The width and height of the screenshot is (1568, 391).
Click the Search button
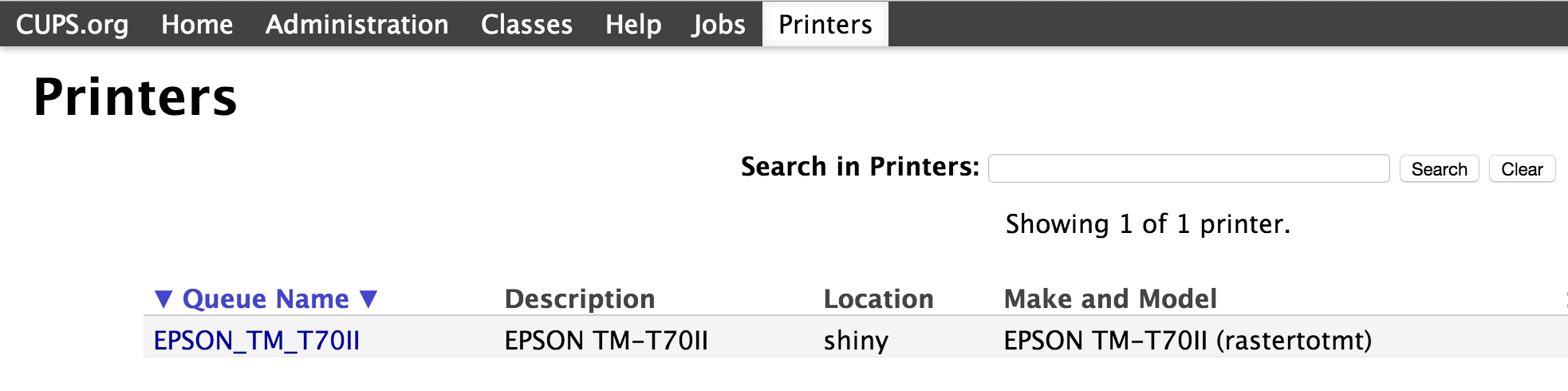[x=1440, y=169]
